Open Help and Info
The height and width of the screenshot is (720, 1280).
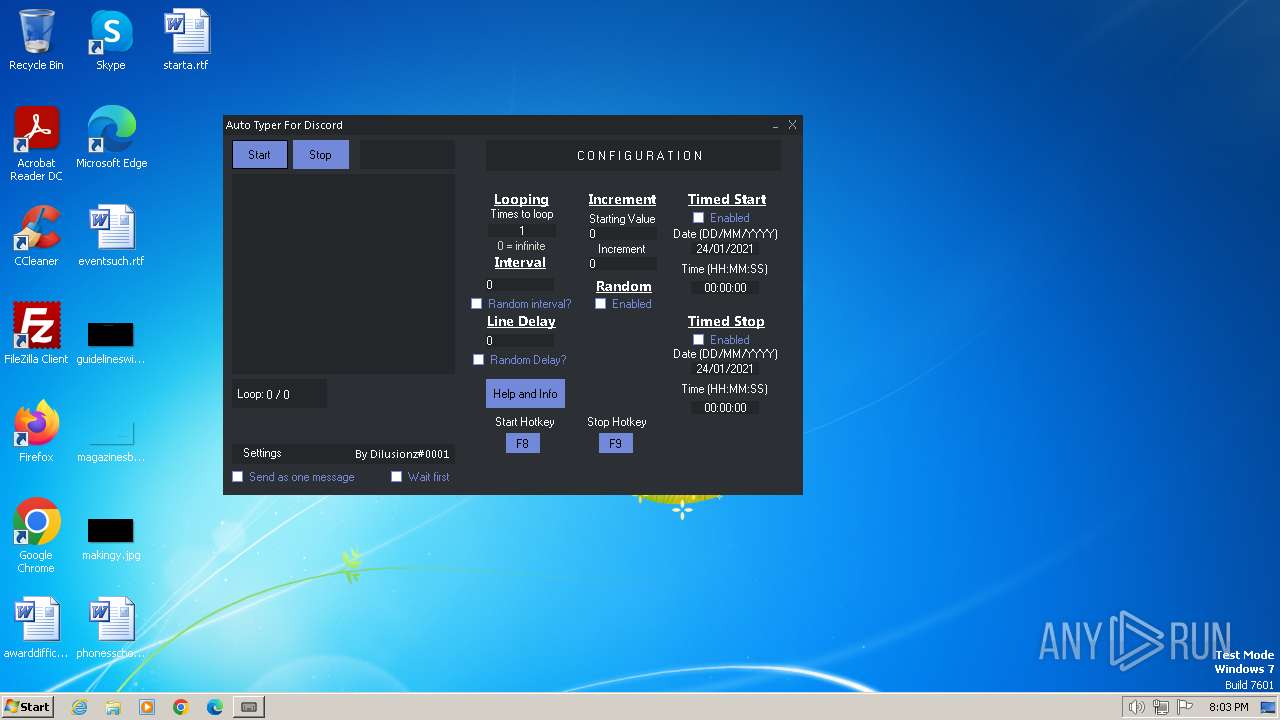(525, 394)
